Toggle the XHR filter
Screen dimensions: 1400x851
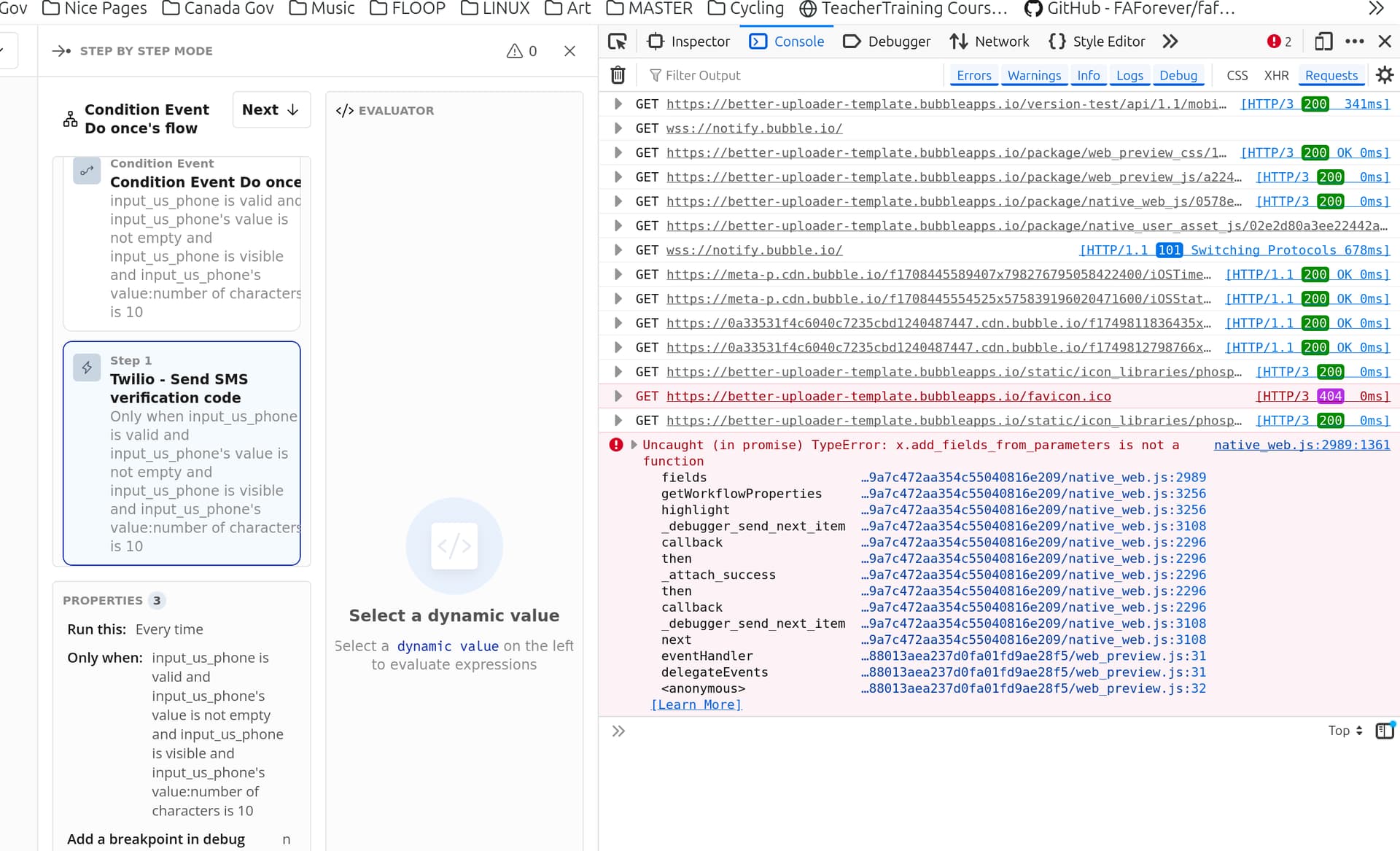tap(1276, 75)
